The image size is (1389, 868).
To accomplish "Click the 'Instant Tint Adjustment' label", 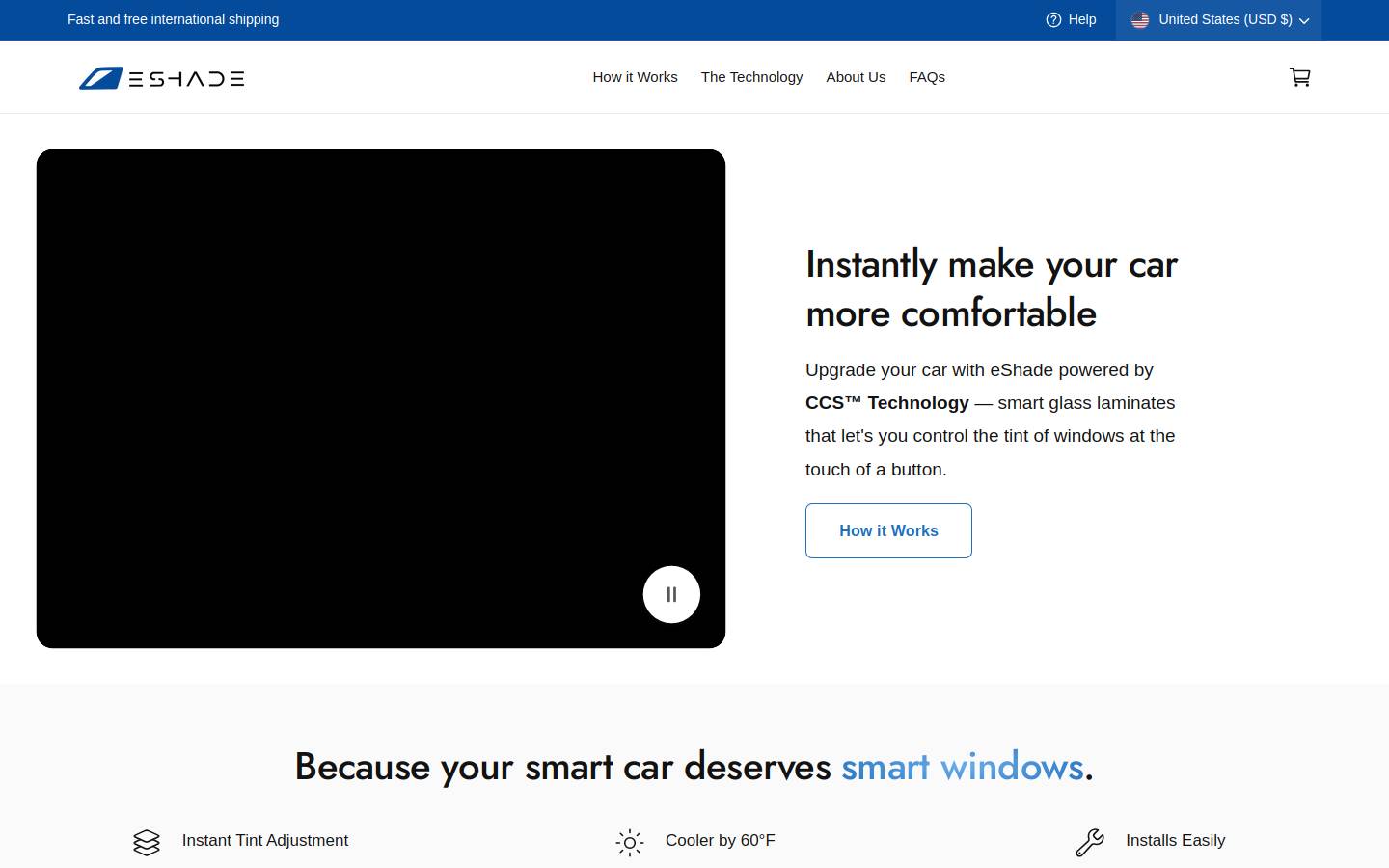I will [x=265, y=841].
